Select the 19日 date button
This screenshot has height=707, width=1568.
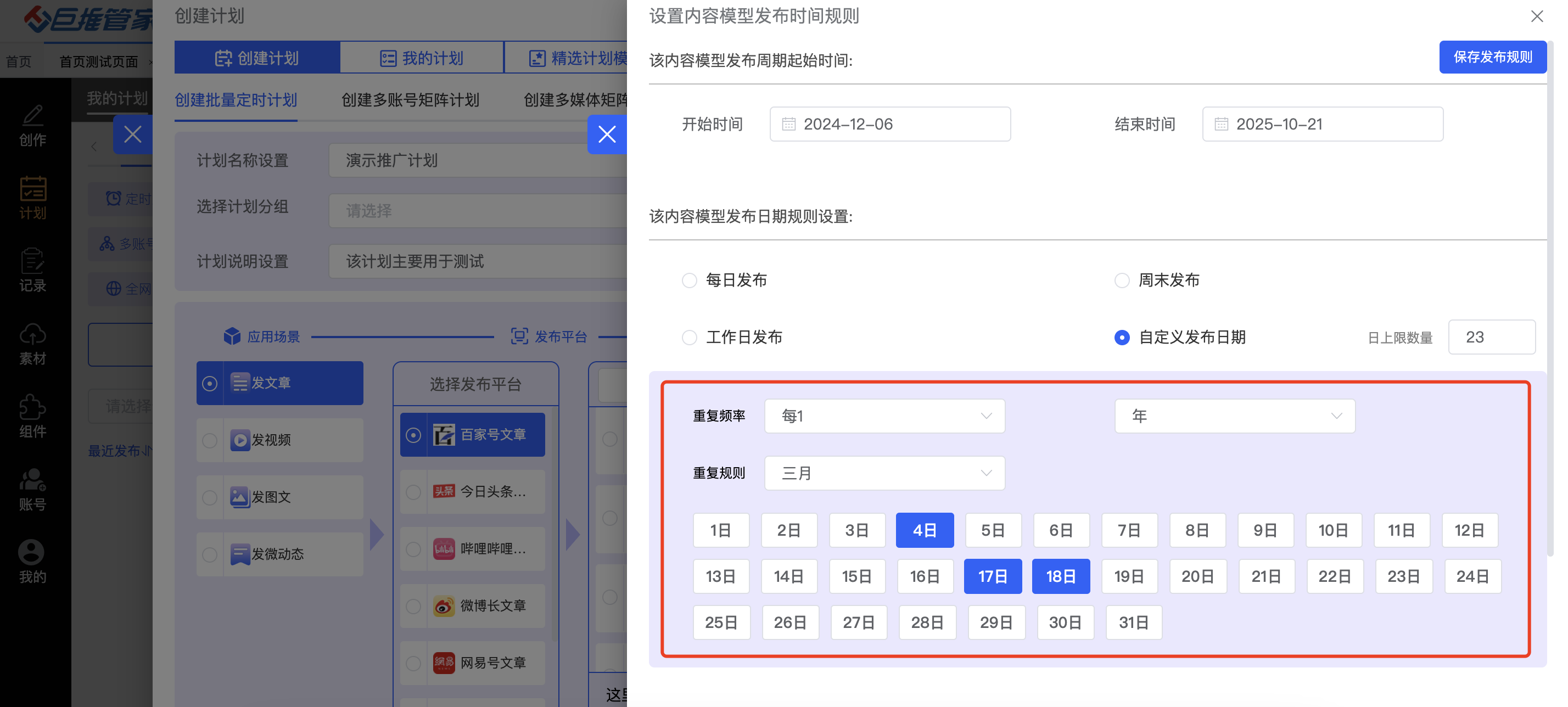1129,576
